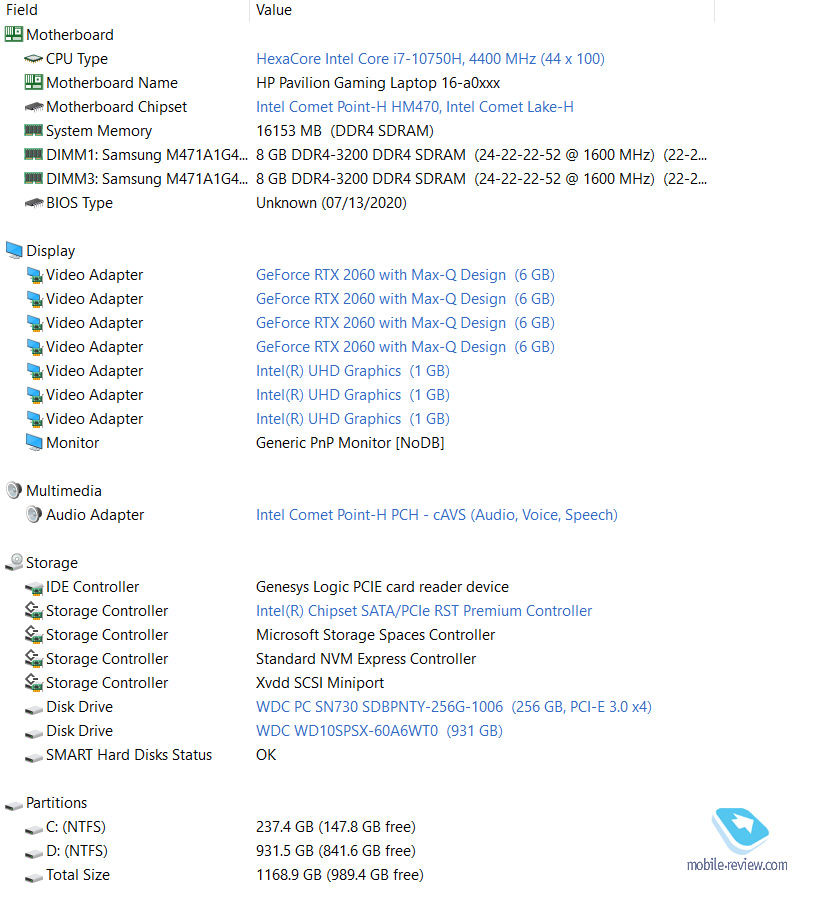
Task: Select the Unknown (07/13/2020) BIOS value
Action: click(331, 203)
